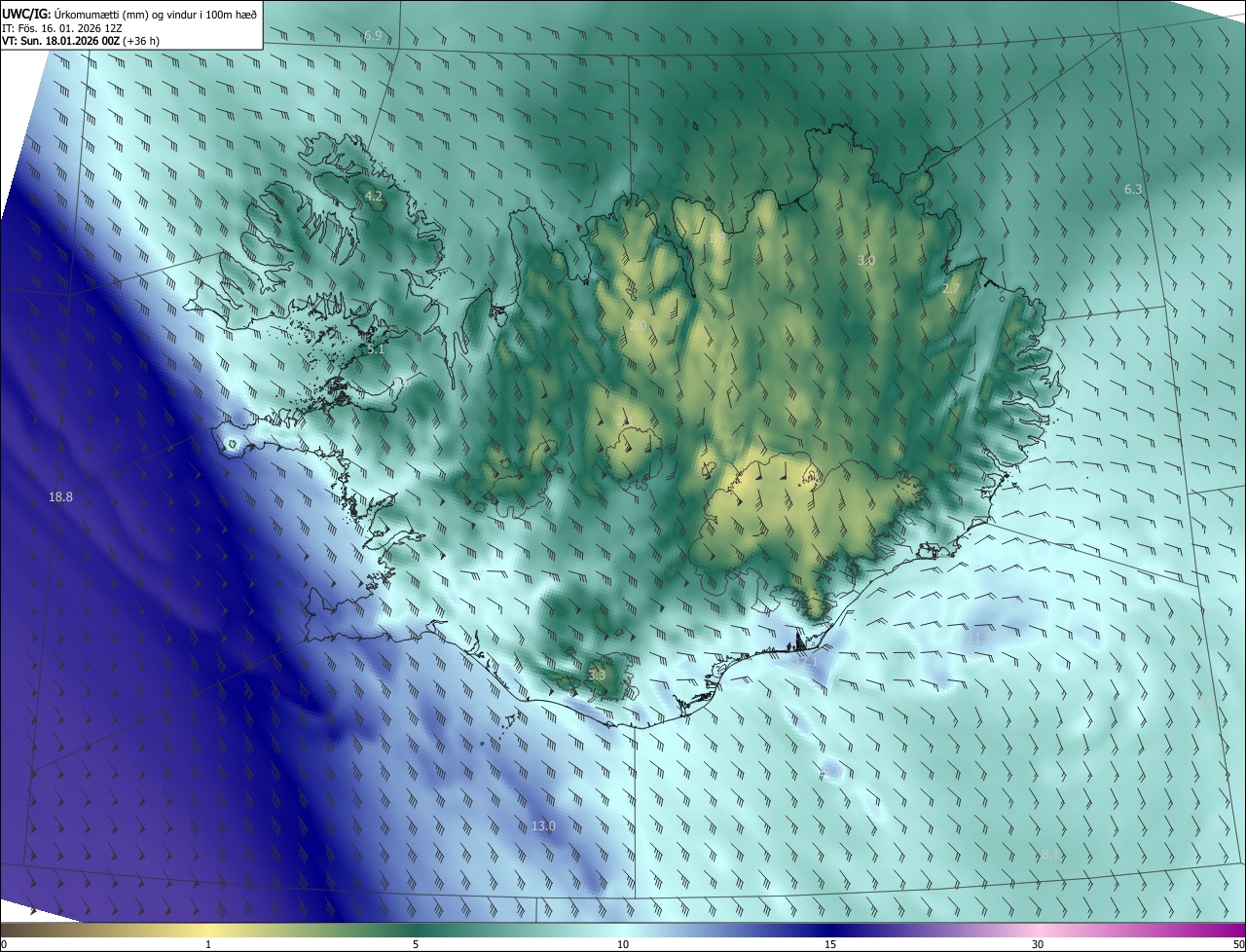
Task: Click the 6.3 value in the northeast sea
Action: click(x=1133, y=189)
